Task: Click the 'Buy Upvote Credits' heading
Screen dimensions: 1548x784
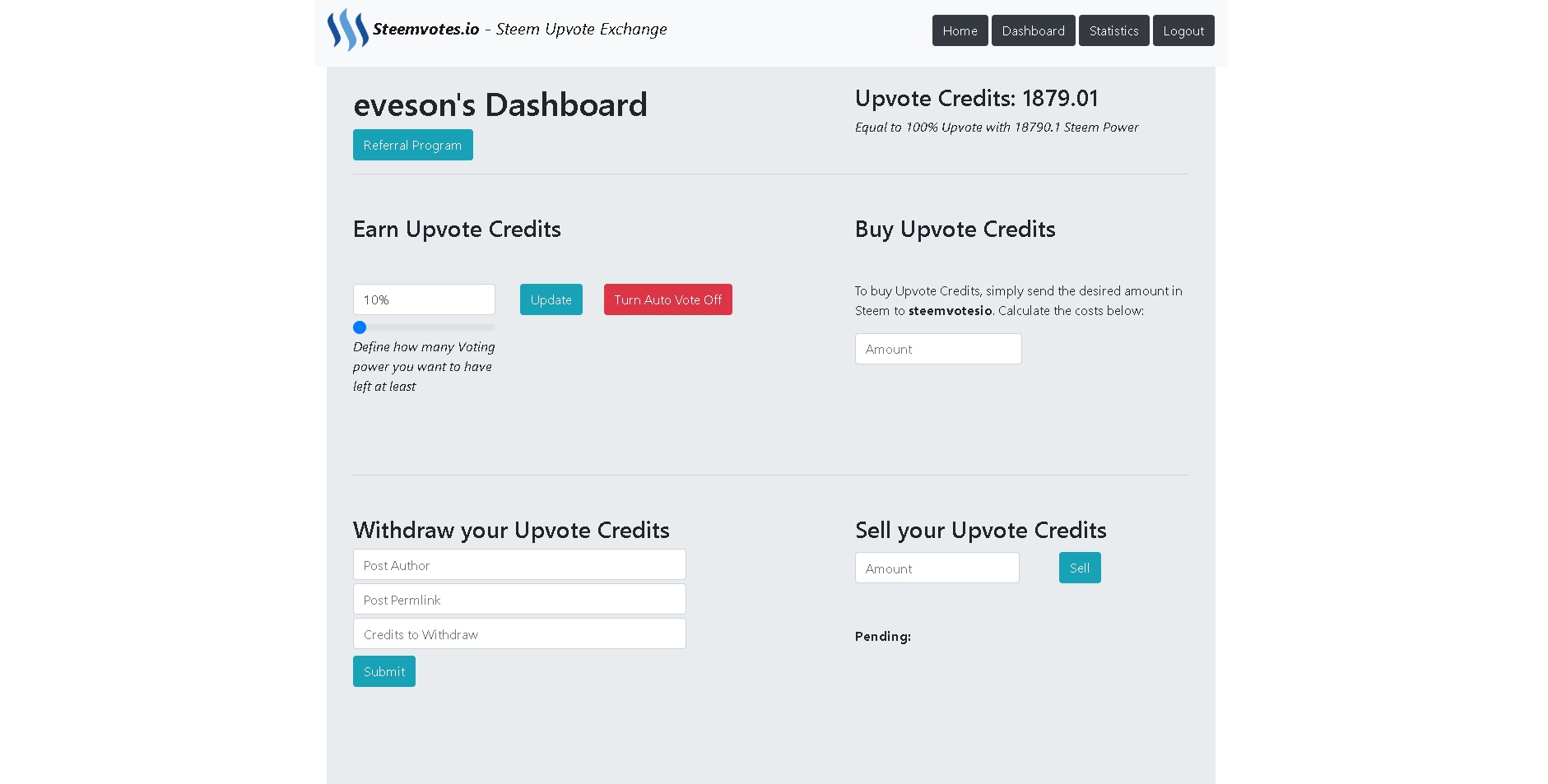Action: pyautogui.click(x=955, y=230)
